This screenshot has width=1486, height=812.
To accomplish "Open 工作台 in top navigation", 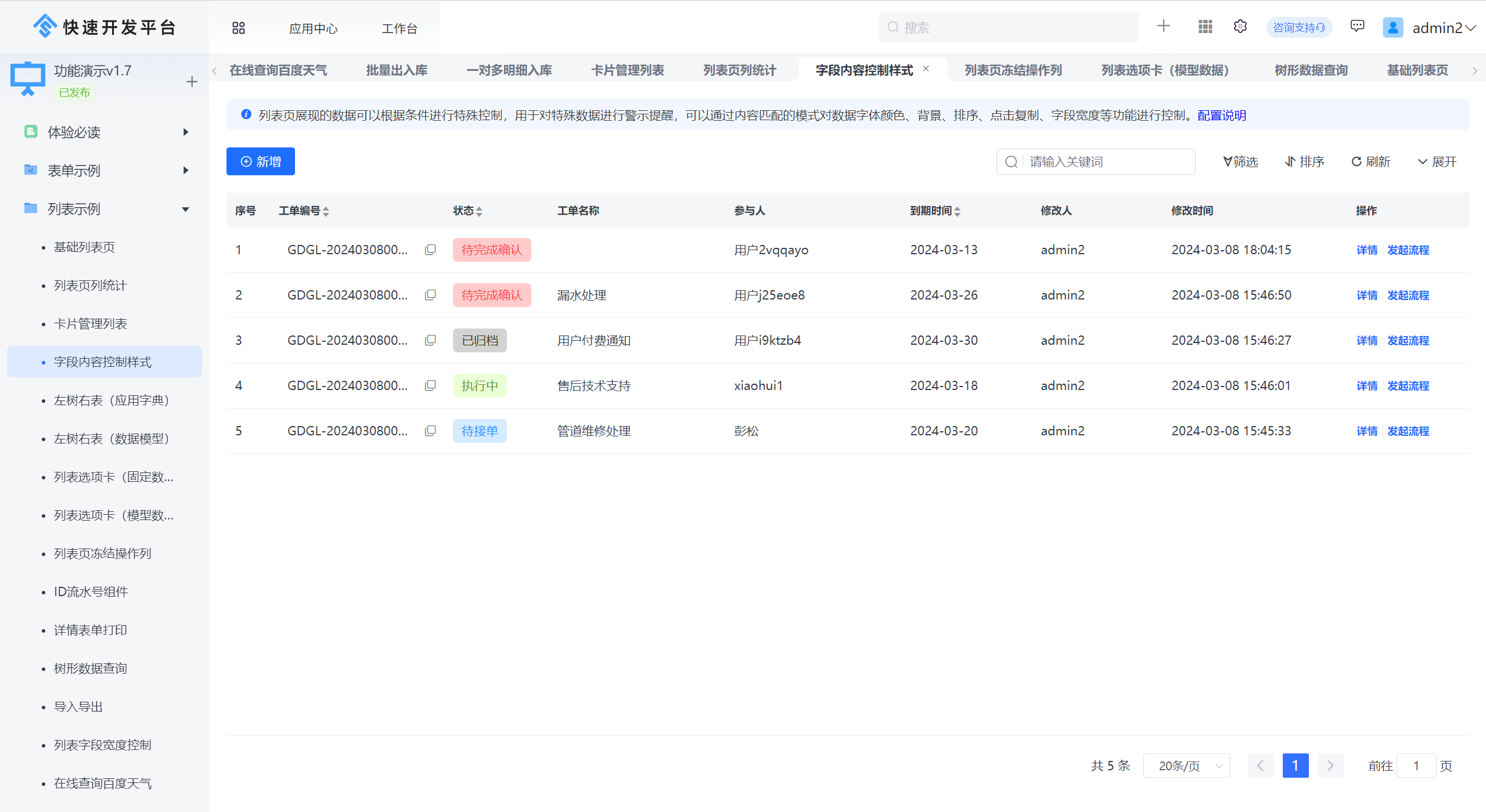I will point(399,28).
